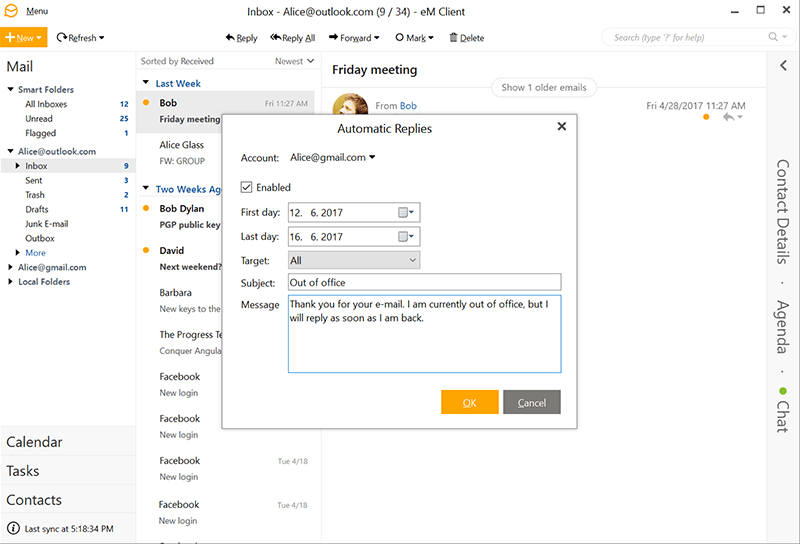
Task: Open the Alice Glass FW: GROUP email
Action: (180, 153)
